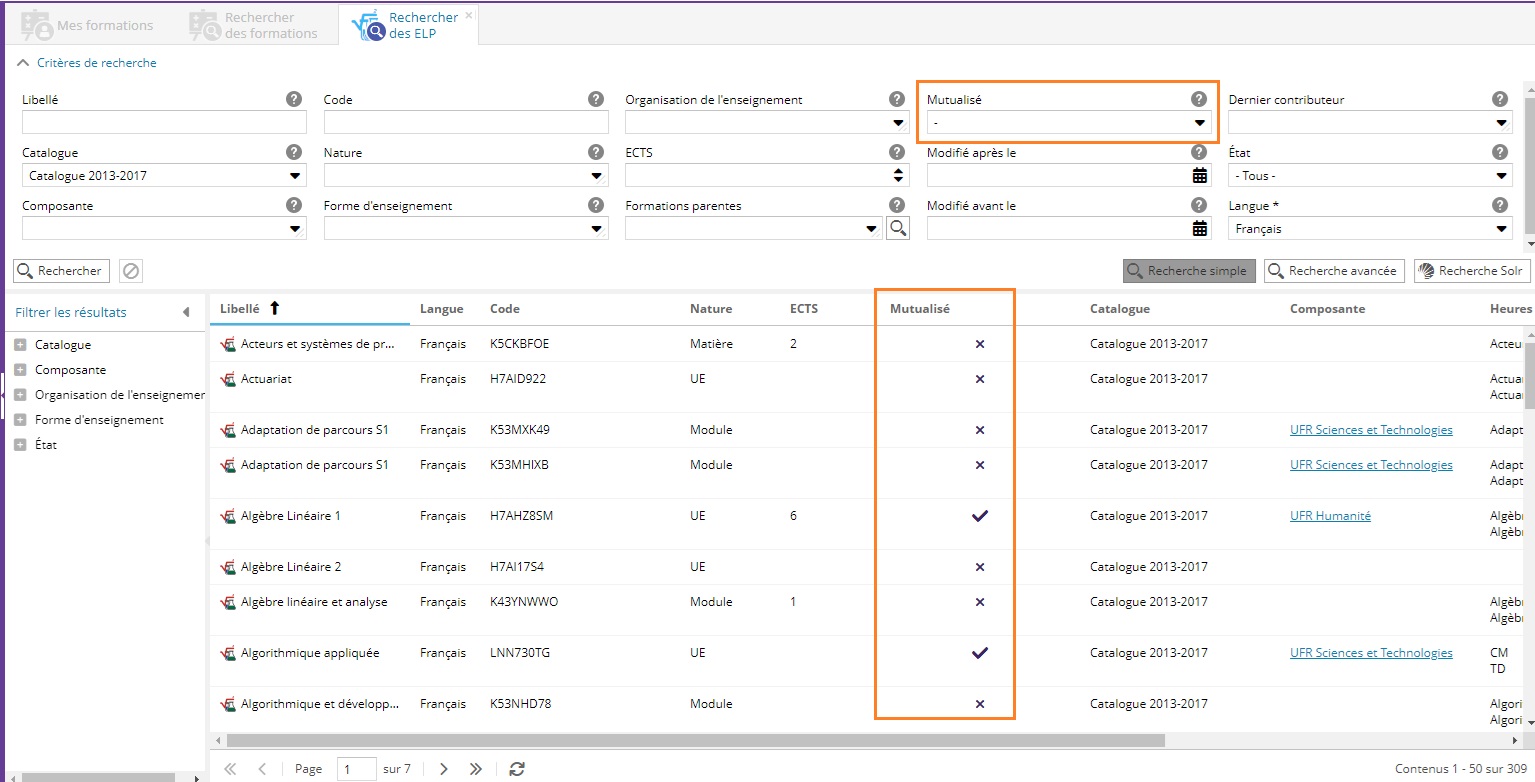Show help for Dernier contributeur
Viewport: 1535px width, 782px height.
pos(1500,99)
